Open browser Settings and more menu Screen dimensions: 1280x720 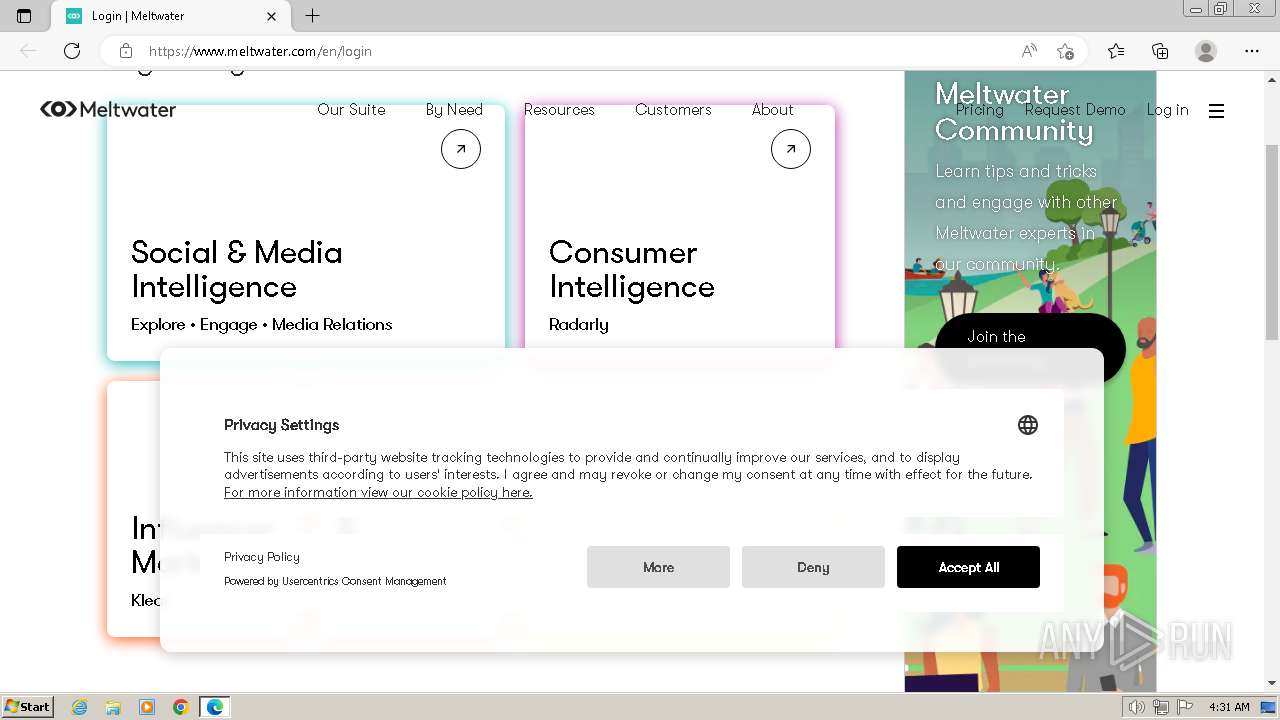coord(1252,51)
